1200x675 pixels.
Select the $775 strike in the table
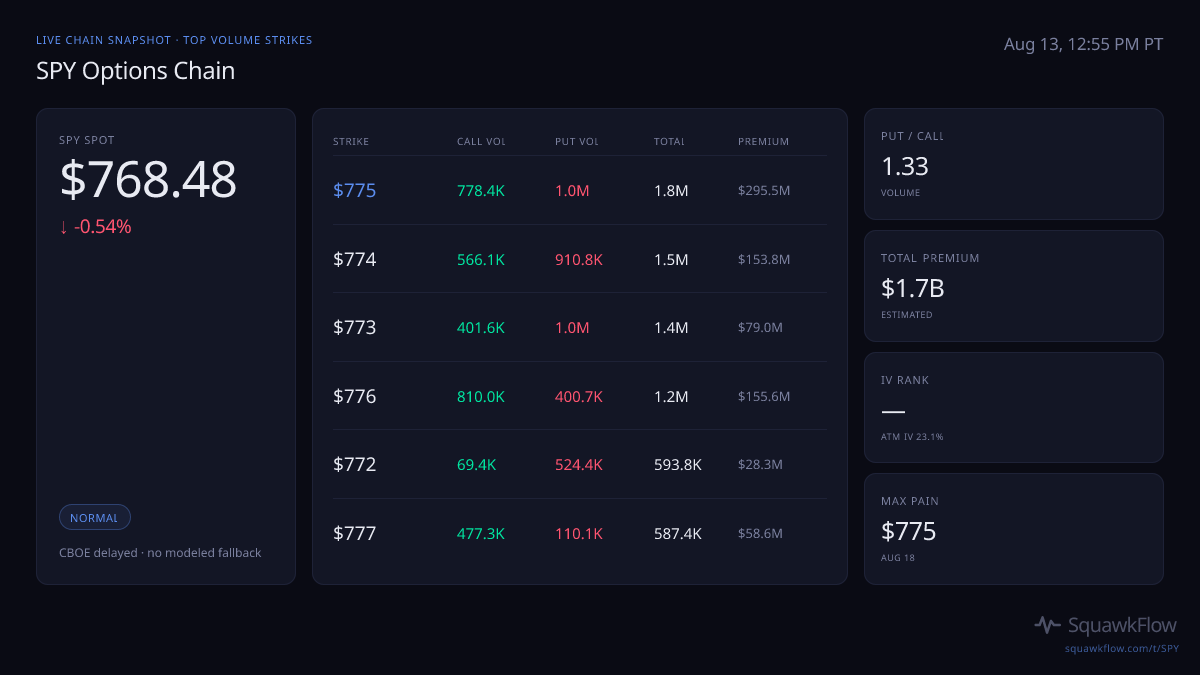(x=355, y=190)
